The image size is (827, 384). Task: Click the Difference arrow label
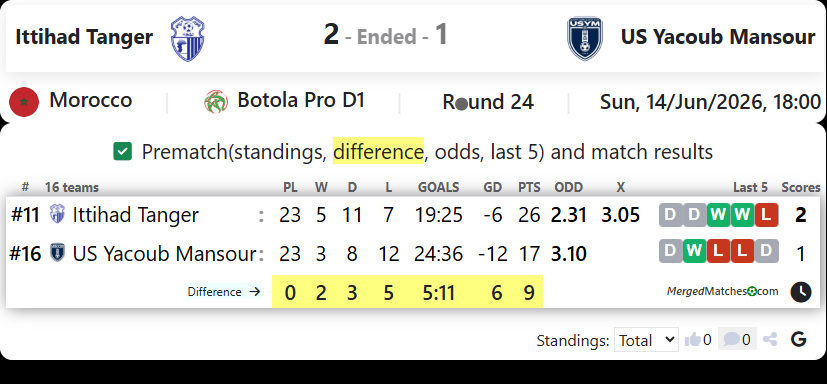[224, 292]
